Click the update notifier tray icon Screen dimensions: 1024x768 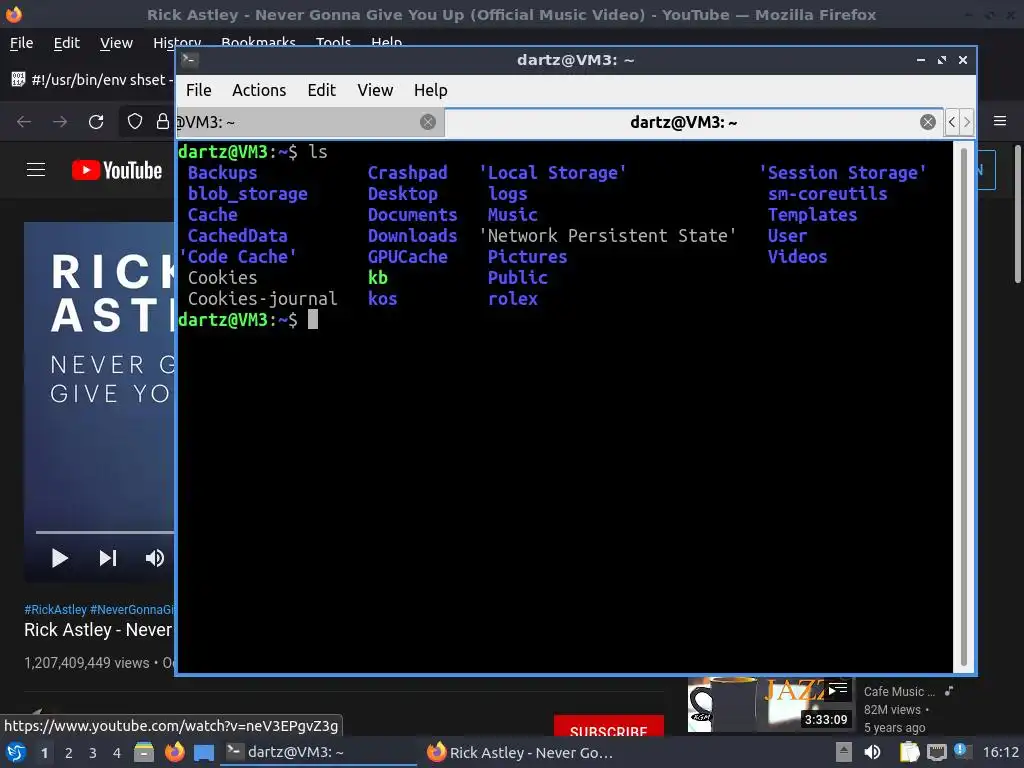click(962, 751)
